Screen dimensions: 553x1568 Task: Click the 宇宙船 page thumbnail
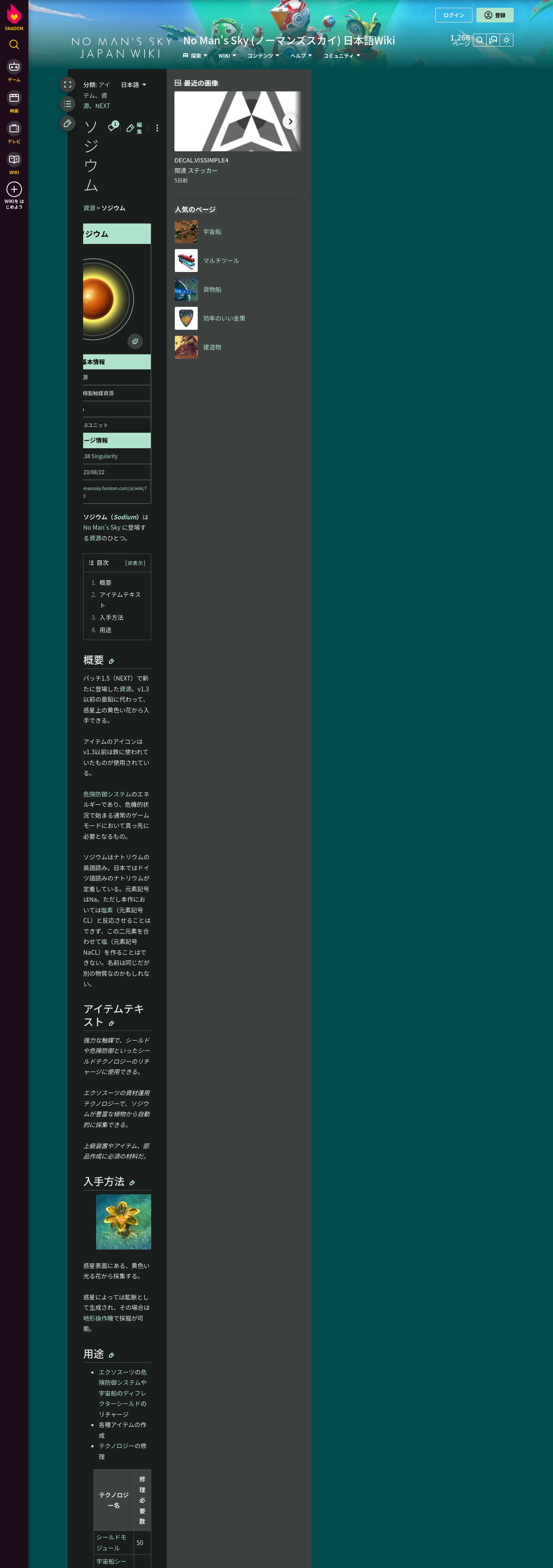point(186,232)
